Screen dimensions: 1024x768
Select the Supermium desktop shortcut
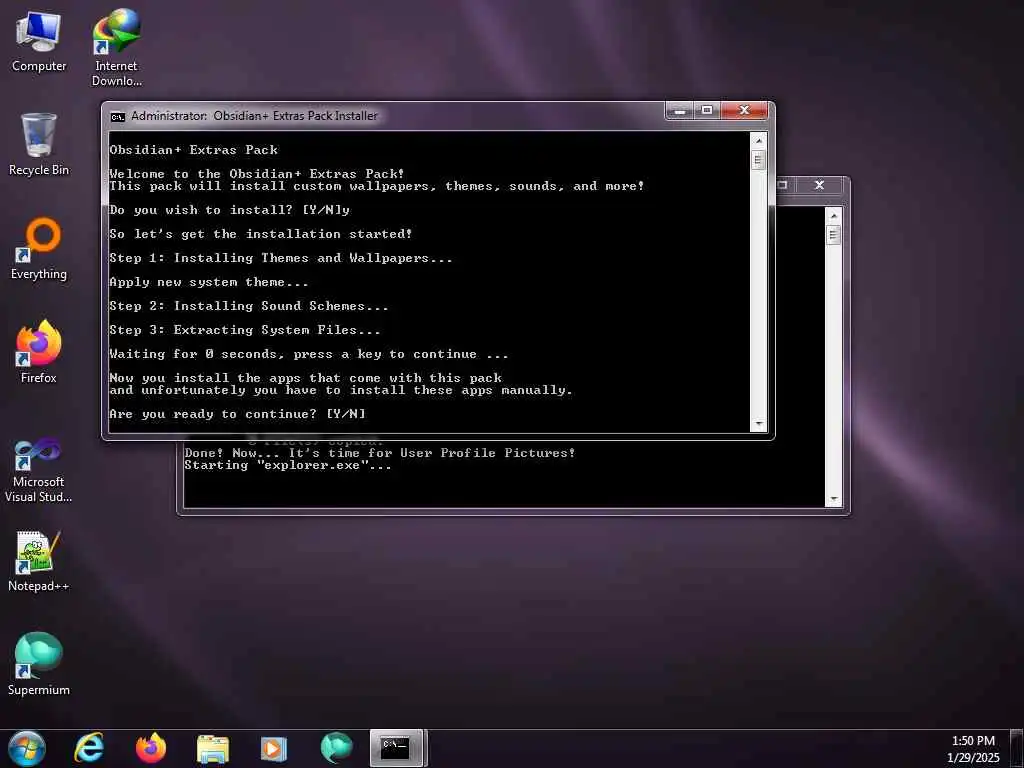tap(39, 664)
